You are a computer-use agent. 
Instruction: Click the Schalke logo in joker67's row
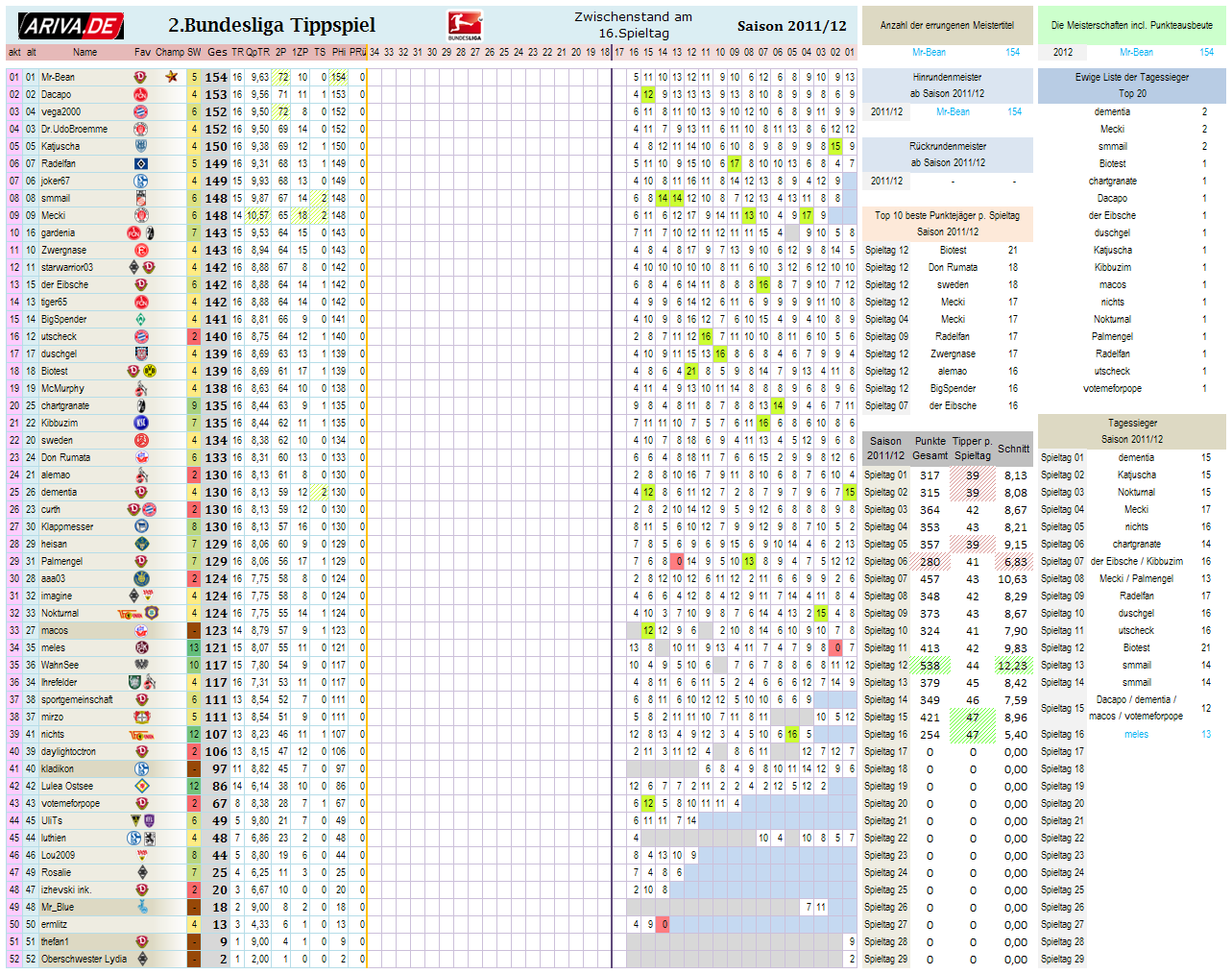point(140,181)
